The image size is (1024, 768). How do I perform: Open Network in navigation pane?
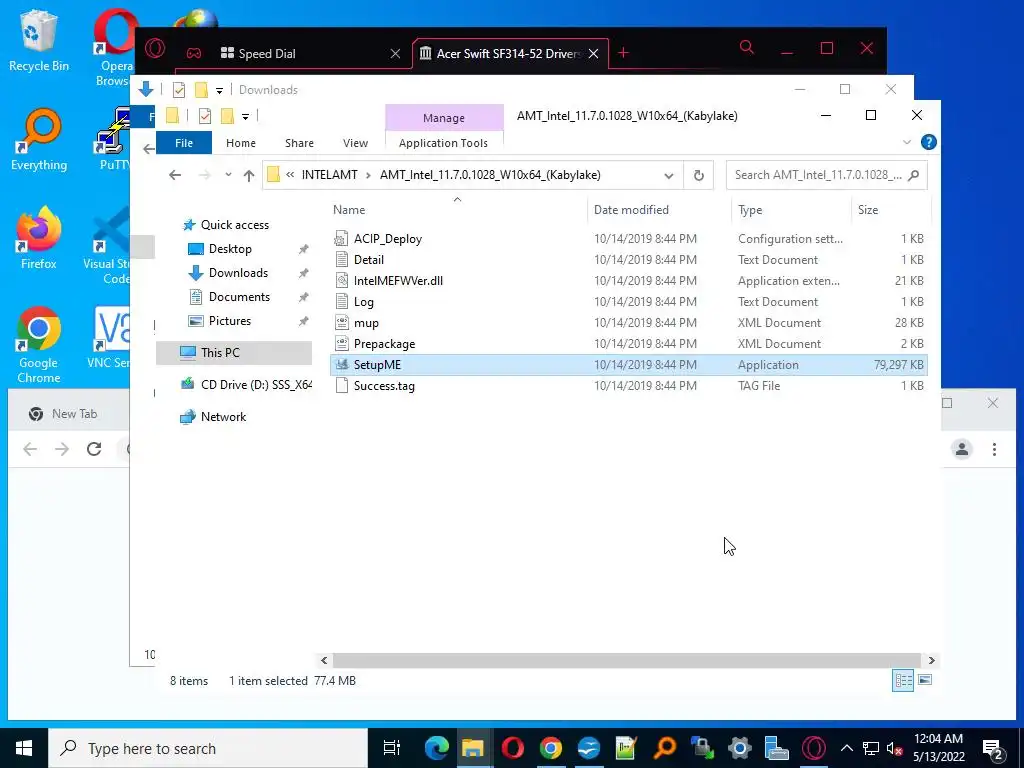pyautogui.click(x=223, y=417)
